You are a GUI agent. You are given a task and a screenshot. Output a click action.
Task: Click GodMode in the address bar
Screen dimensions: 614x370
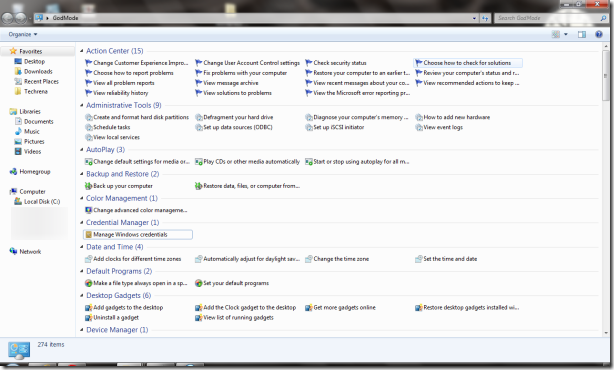click(65, 18)
